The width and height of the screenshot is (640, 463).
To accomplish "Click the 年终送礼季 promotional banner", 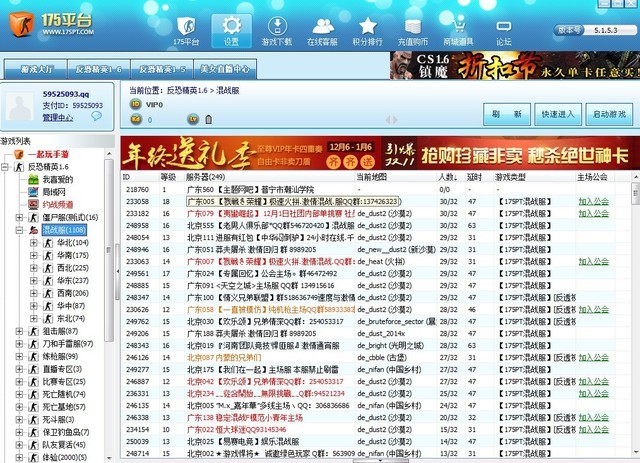I will coord(251,154).
